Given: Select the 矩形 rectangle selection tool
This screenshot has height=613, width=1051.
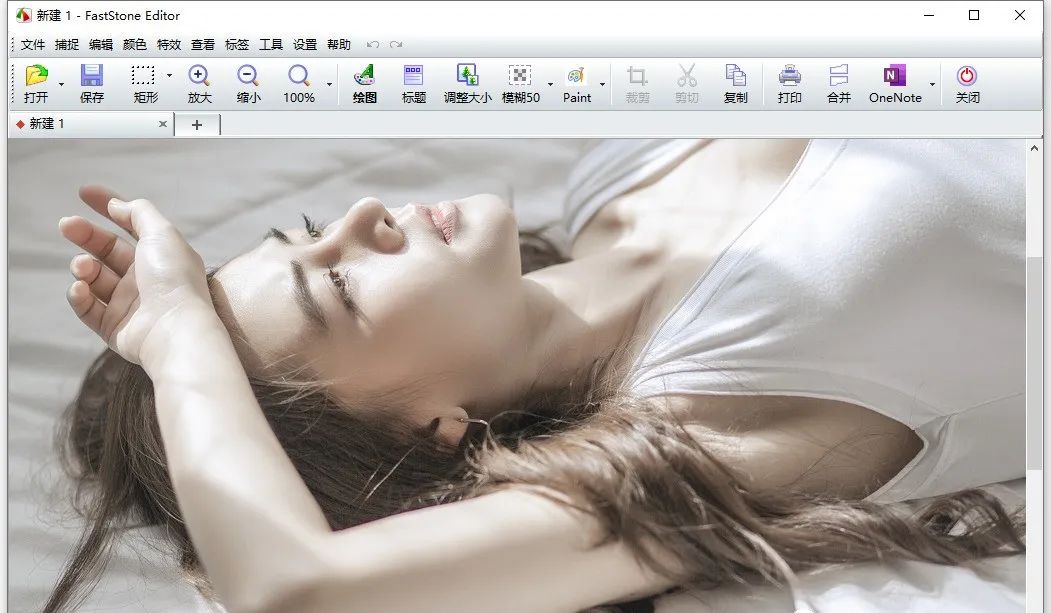Looking at the screenshot, I should click(145, 84).
